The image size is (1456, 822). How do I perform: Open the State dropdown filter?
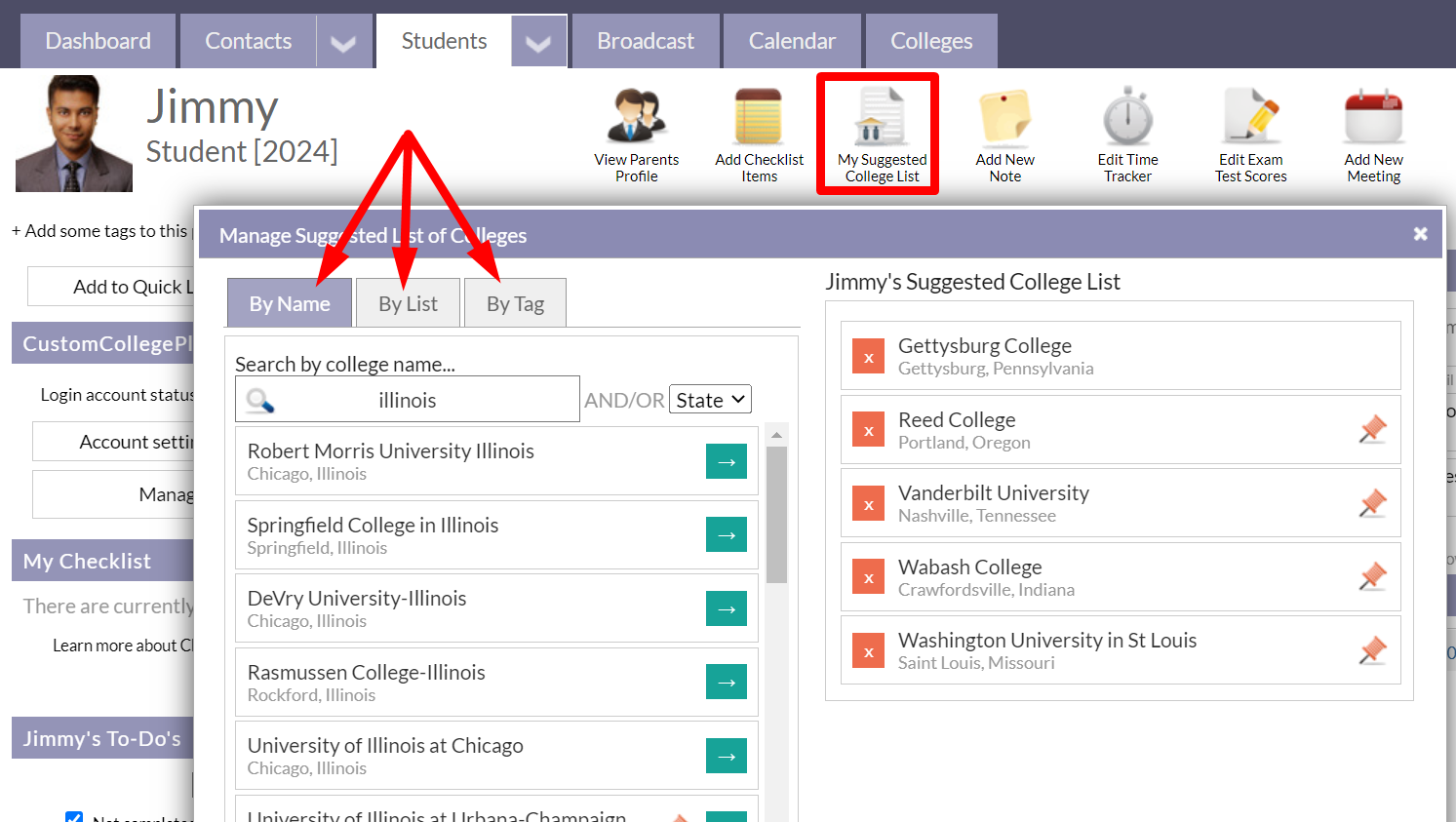[x=710, y=399]
